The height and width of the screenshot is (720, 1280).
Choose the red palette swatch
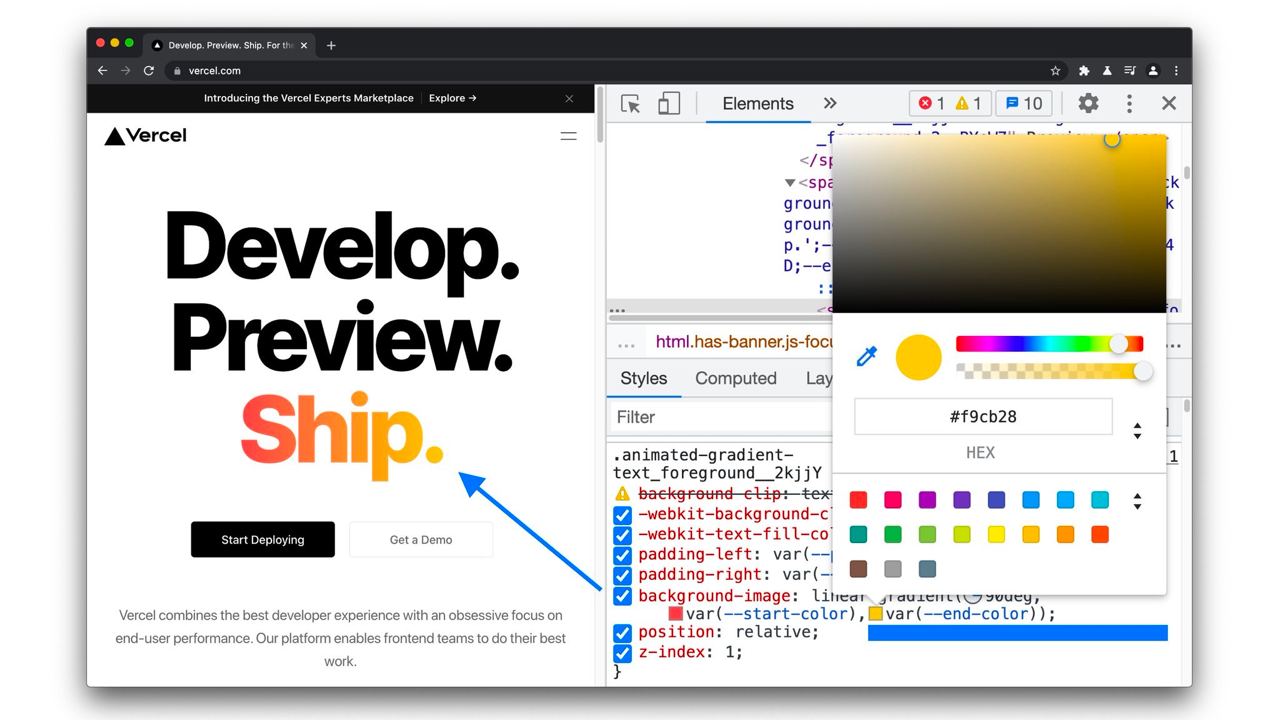tap(858, 500)
